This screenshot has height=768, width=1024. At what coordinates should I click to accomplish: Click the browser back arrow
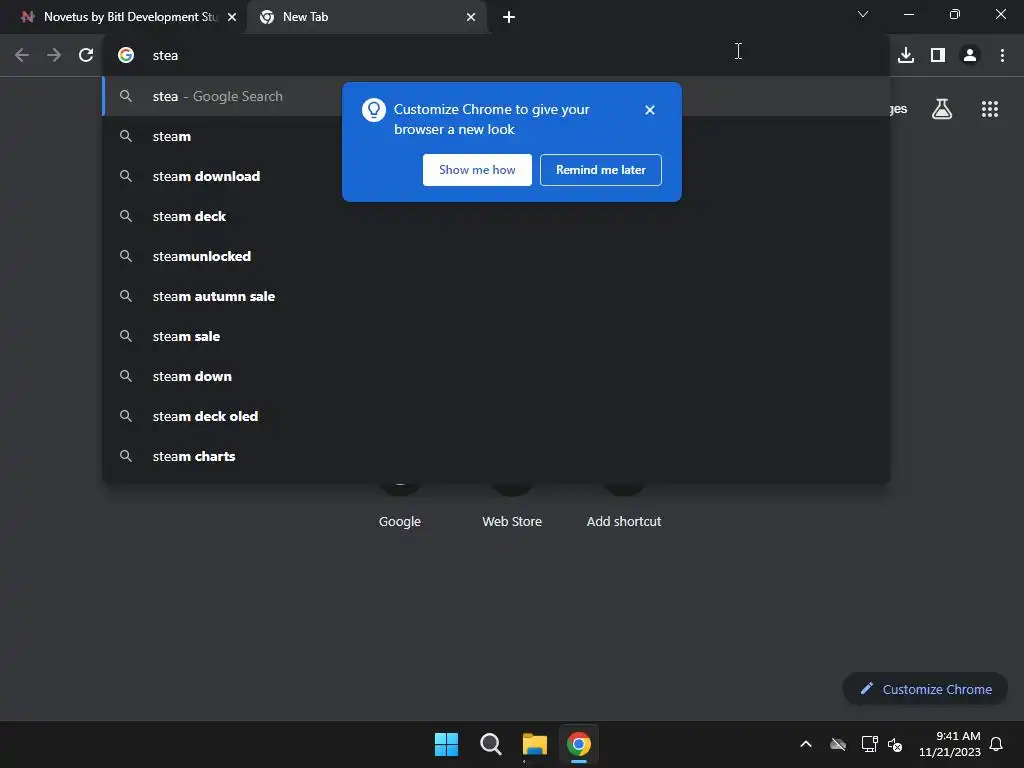[x=22, y=56]
